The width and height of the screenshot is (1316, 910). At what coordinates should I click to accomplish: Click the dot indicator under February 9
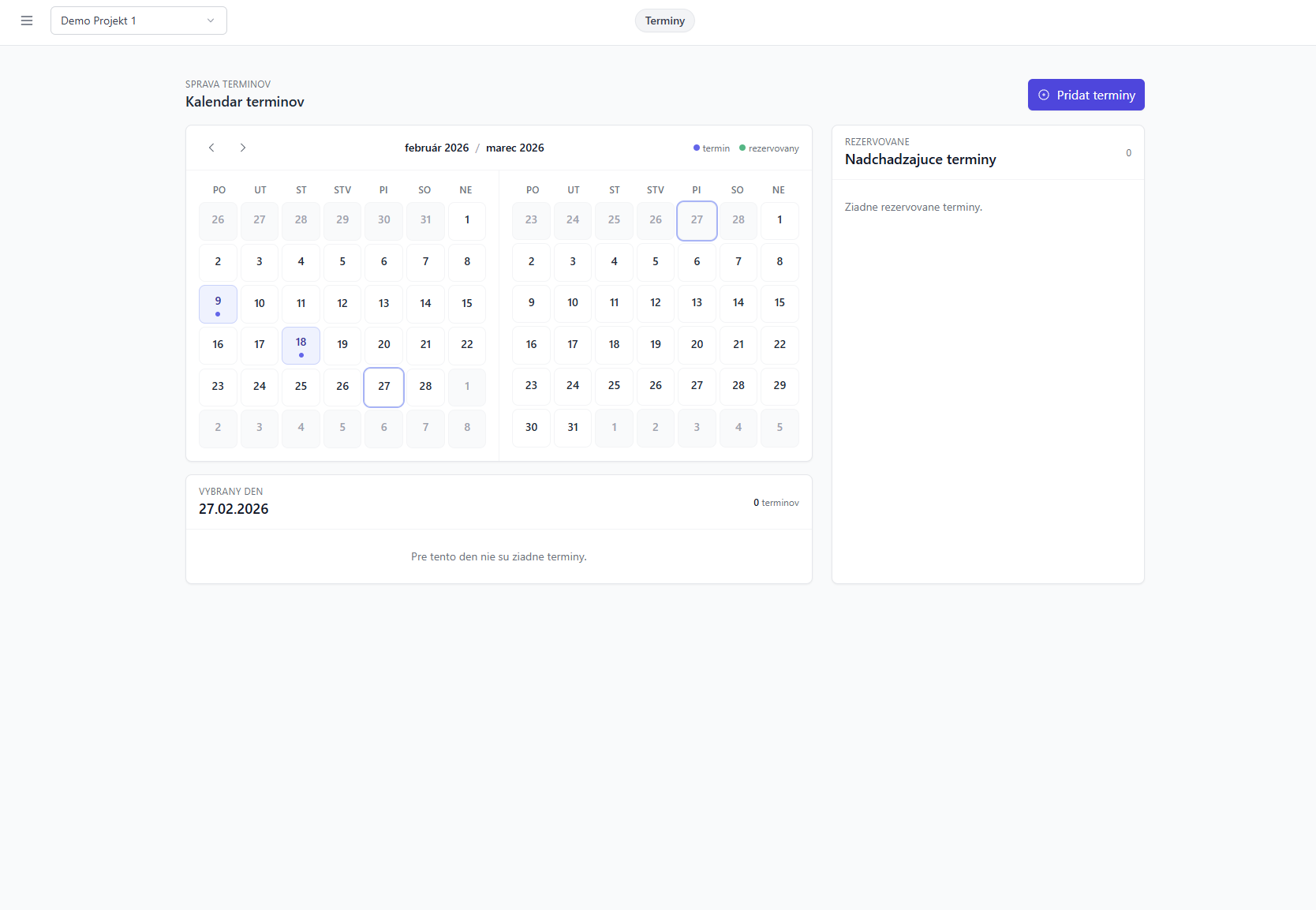tap(218, 313)
